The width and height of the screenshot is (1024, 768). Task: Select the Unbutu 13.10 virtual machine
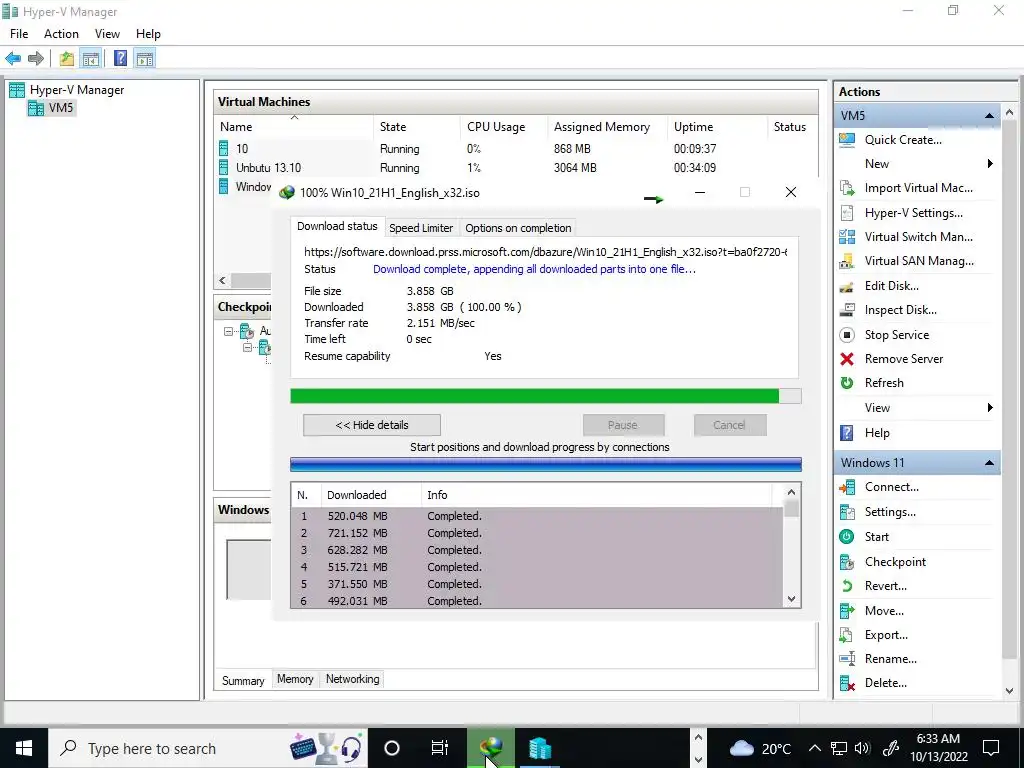[x=268, y=168]
